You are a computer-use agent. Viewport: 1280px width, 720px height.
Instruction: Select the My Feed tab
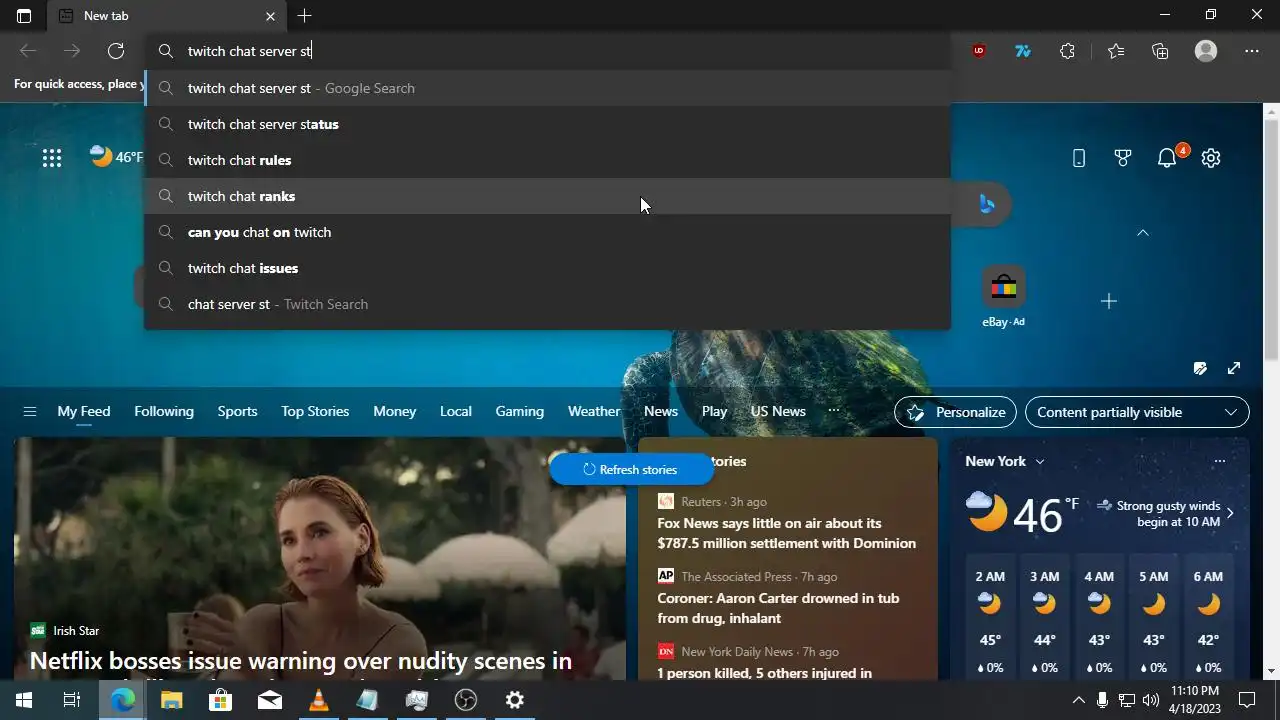coord(84,411)
